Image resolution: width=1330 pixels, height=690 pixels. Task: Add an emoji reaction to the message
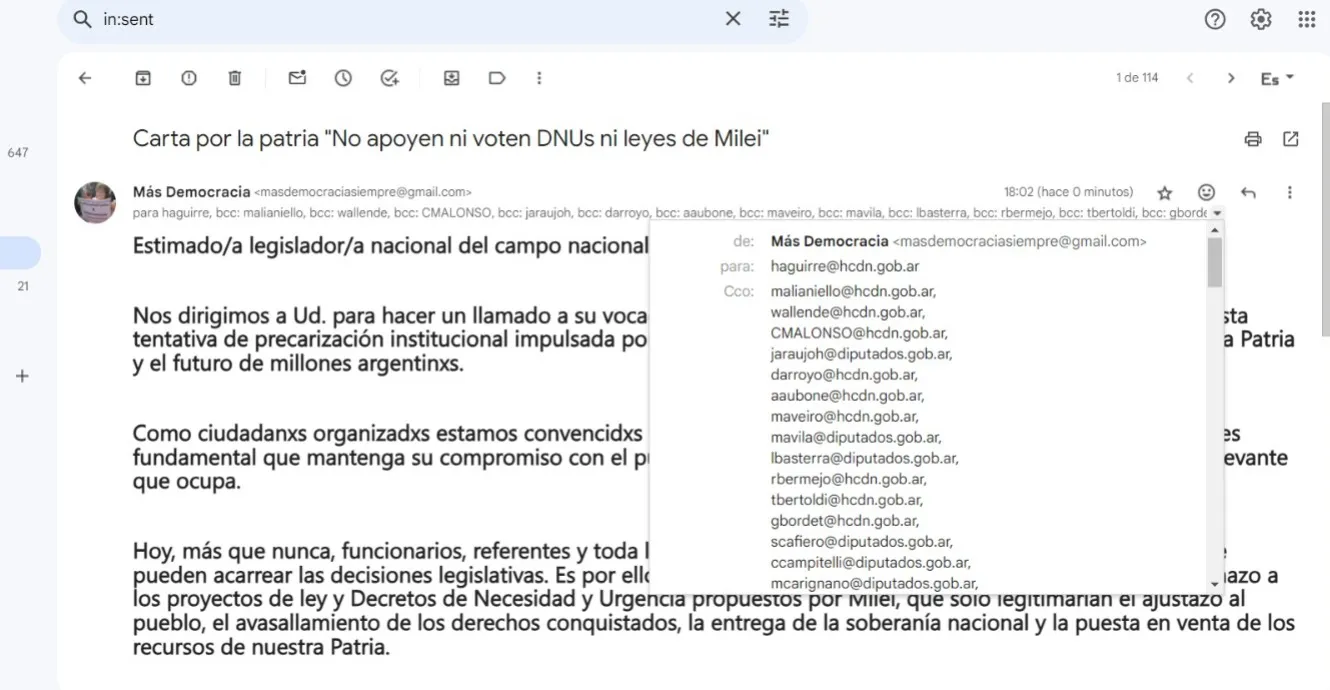point(1207,192)
